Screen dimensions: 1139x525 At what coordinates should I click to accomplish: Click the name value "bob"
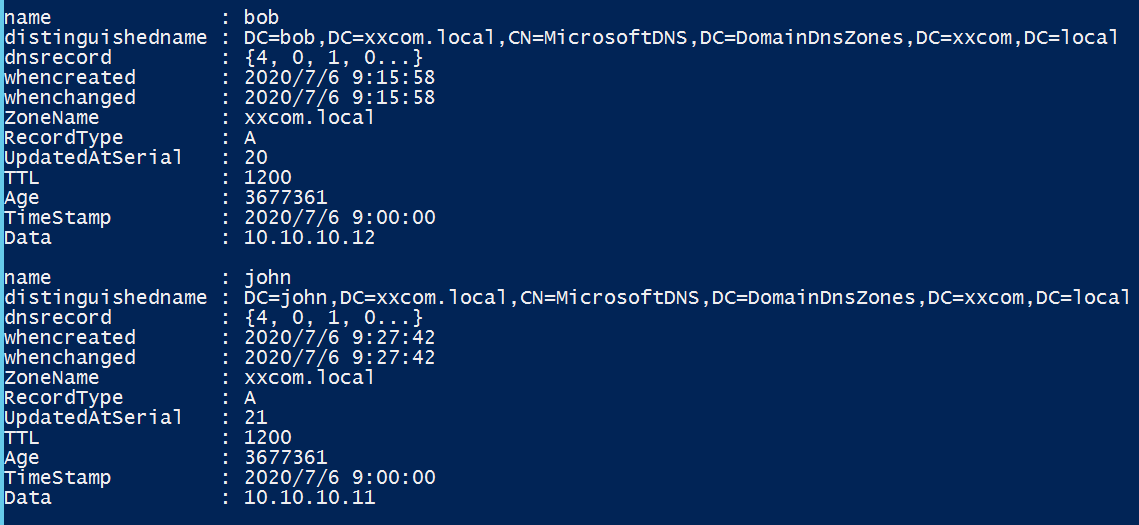click(260, 18)
